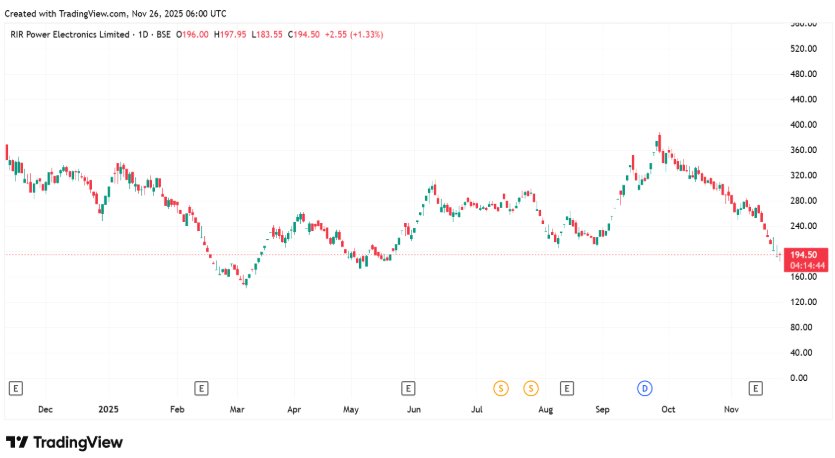
Task: Select the Mar label on the time axis
Action: 237,409
